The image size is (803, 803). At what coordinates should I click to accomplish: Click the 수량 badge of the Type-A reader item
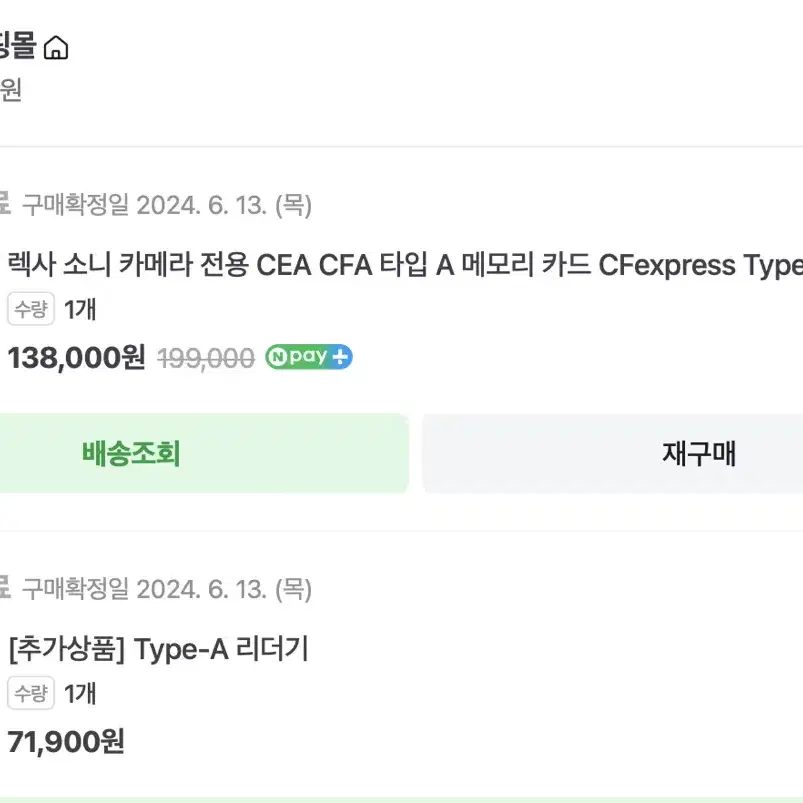pos(31,693)
